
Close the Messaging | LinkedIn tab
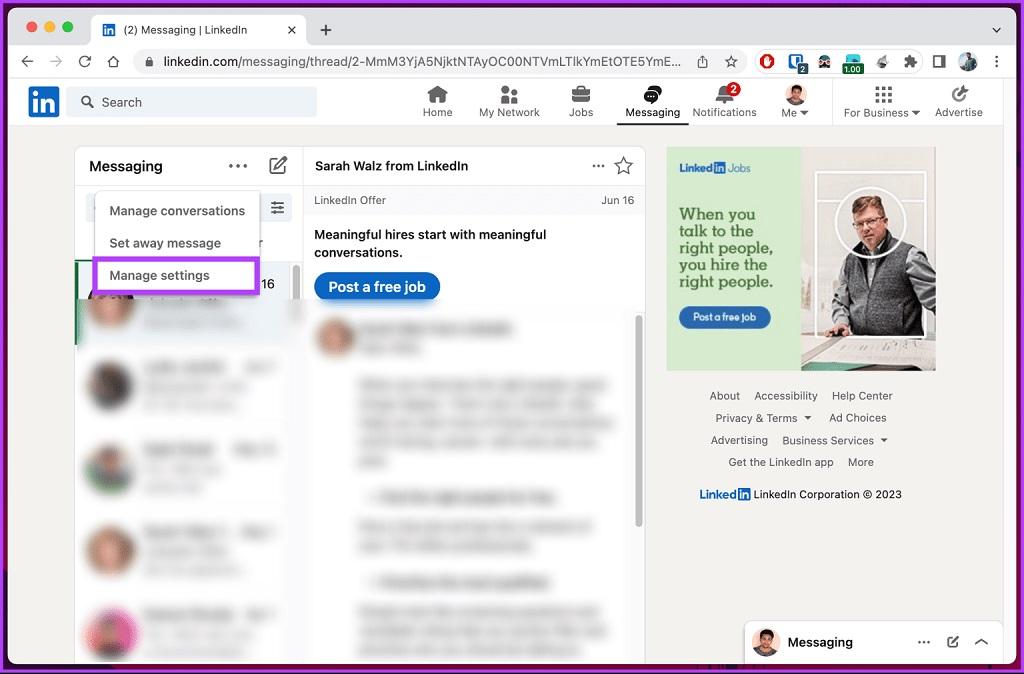(x=292, y=30)
